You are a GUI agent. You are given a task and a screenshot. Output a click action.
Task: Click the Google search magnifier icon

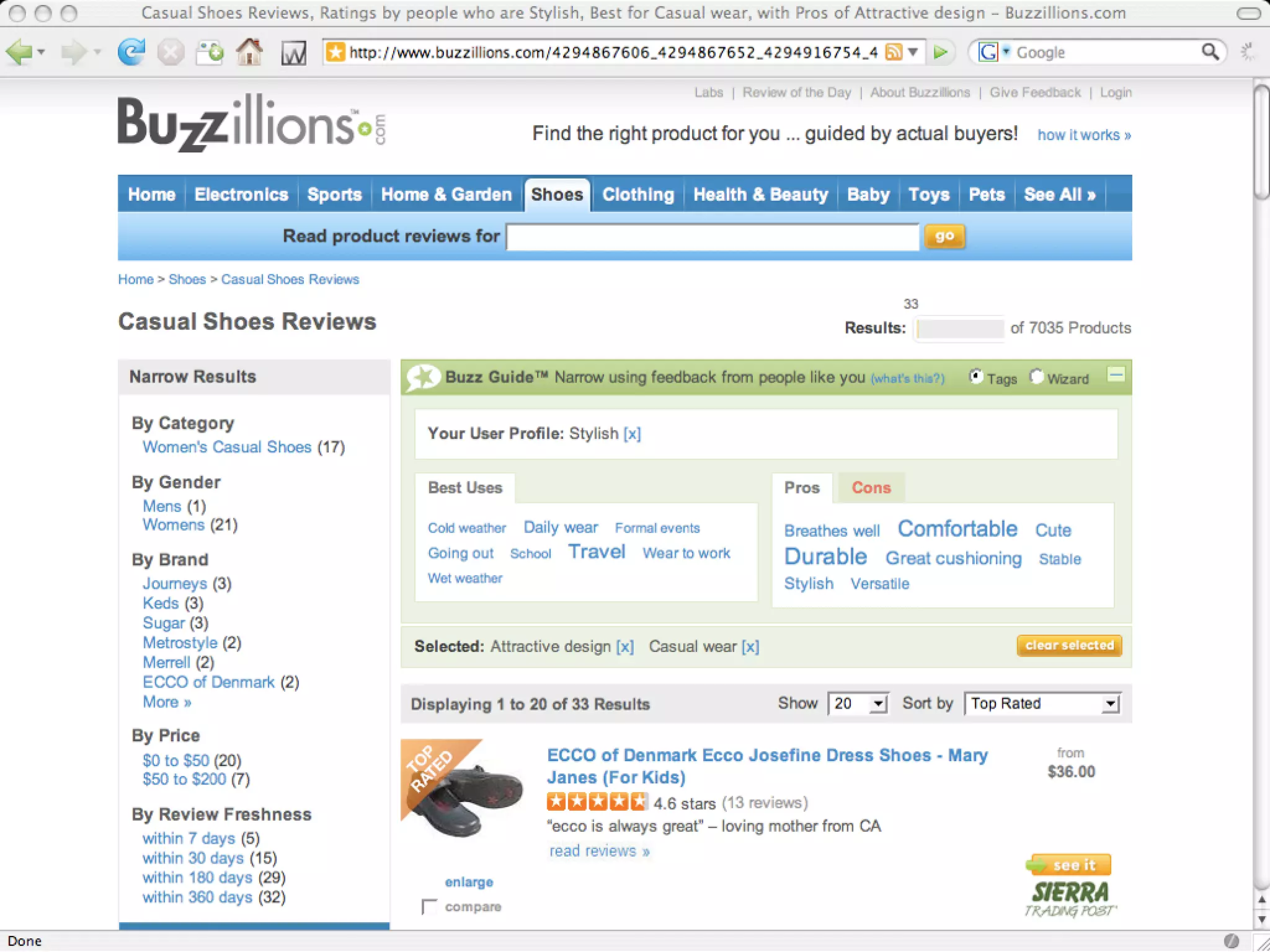pos(1210,51)
